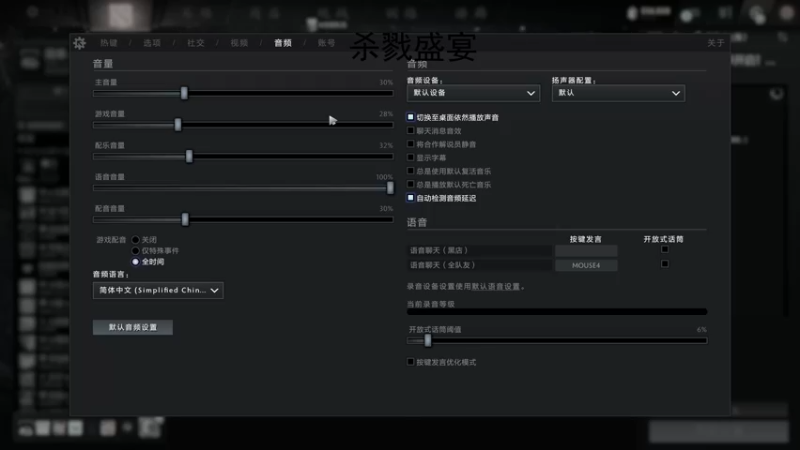This screenshot has height=450, width=800.
Task: Select the 仅特殊事件 radio option
Action: pos(135,251)
